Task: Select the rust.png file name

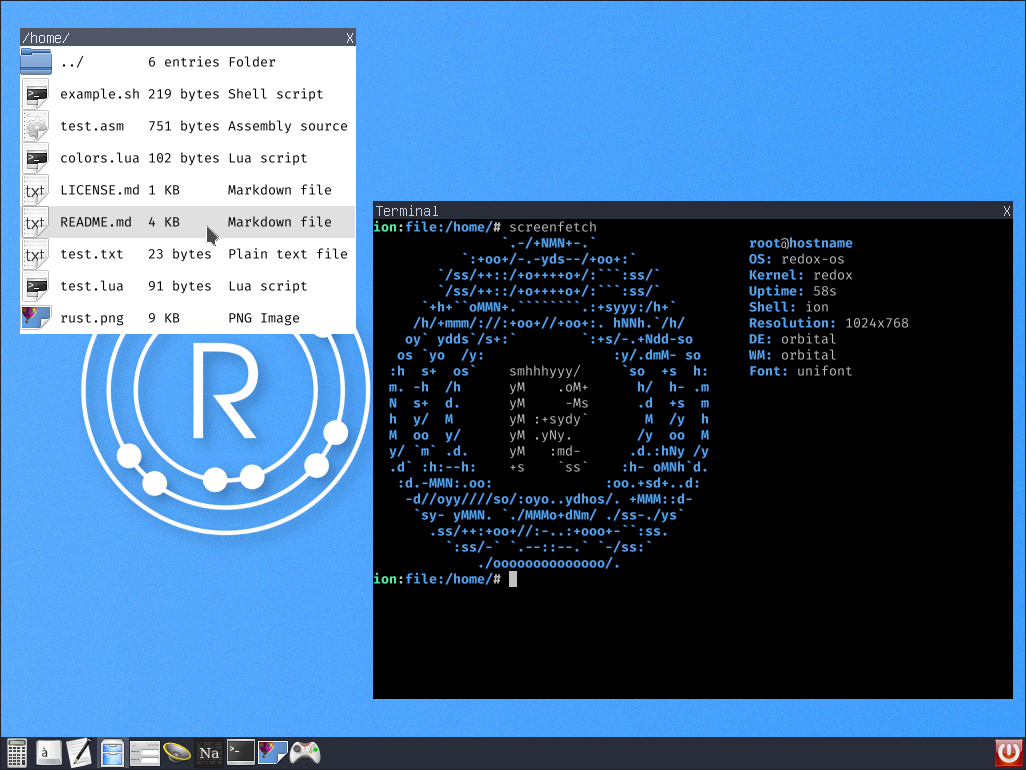Action: coord(92,319)
